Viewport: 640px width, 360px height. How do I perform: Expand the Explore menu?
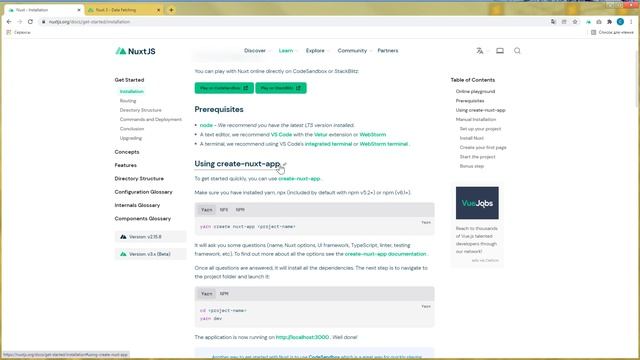point(317,51)
